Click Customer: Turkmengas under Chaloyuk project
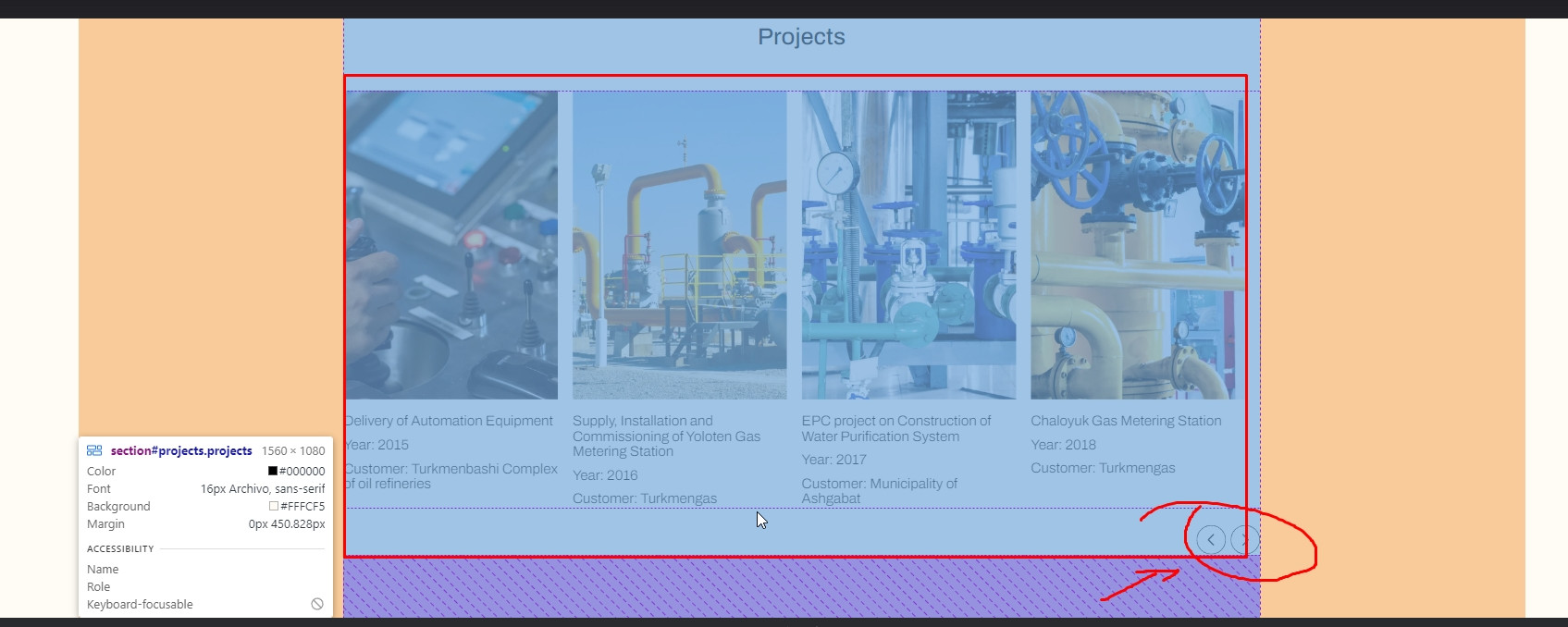Image resolution: width=1568 pixels, height=627 pixels. click(x=1104, y=468)
